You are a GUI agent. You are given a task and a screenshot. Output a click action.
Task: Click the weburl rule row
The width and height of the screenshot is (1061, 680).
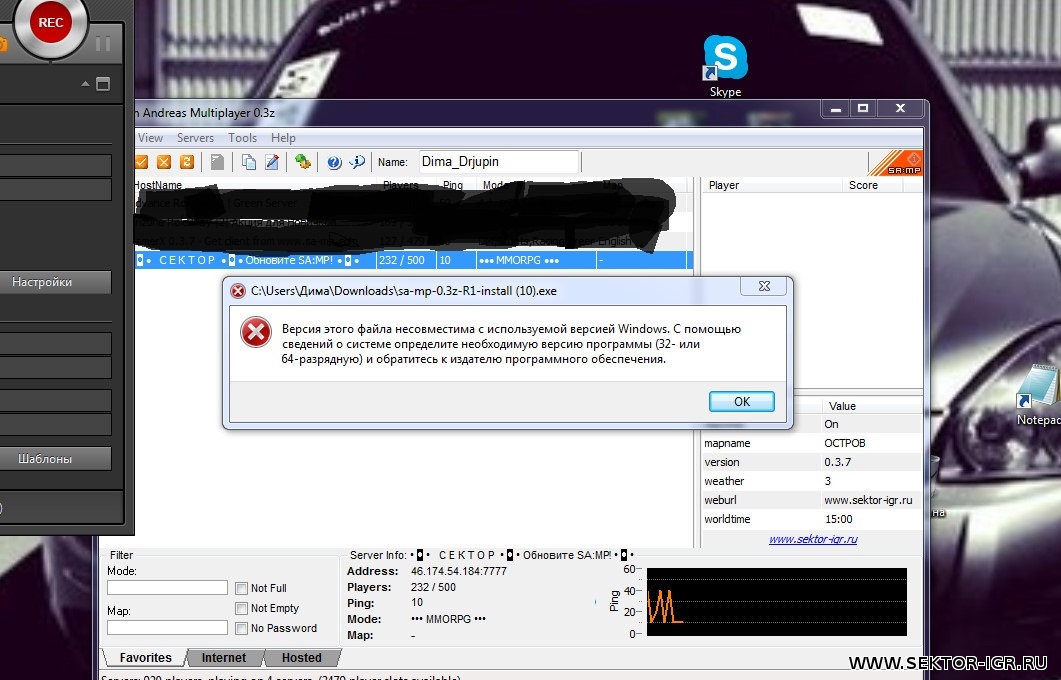812,500
